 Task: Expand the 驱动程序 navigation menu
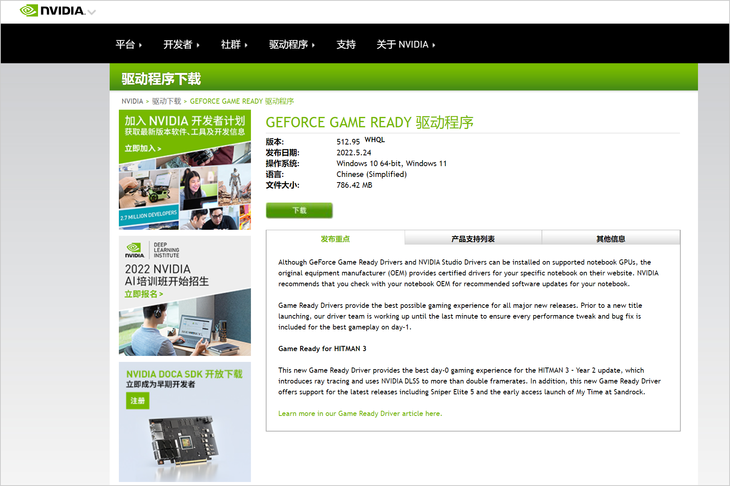pyautogui.click(x=291, y=45)
